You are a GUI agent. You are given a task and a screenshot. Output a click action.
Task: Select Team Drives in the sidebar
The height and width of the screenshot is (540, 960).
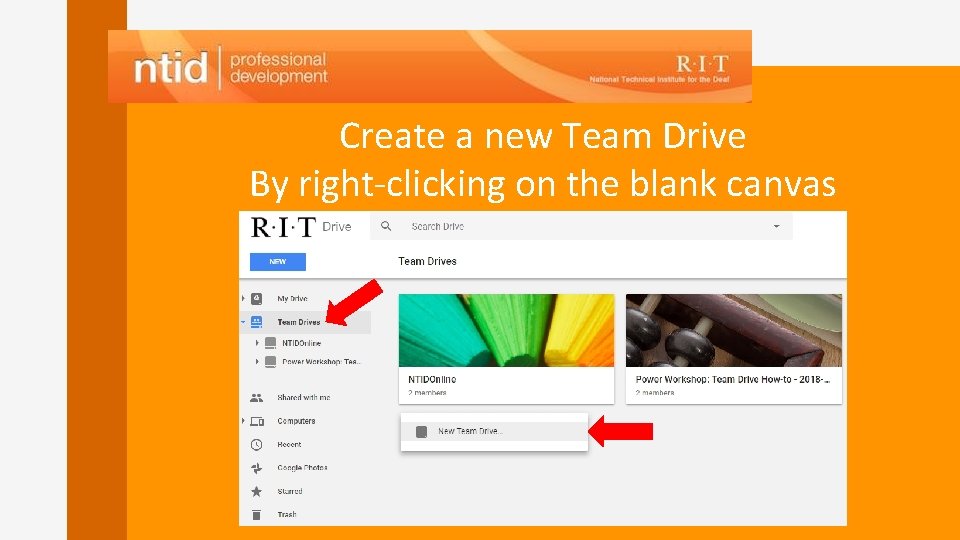(298, 322)
